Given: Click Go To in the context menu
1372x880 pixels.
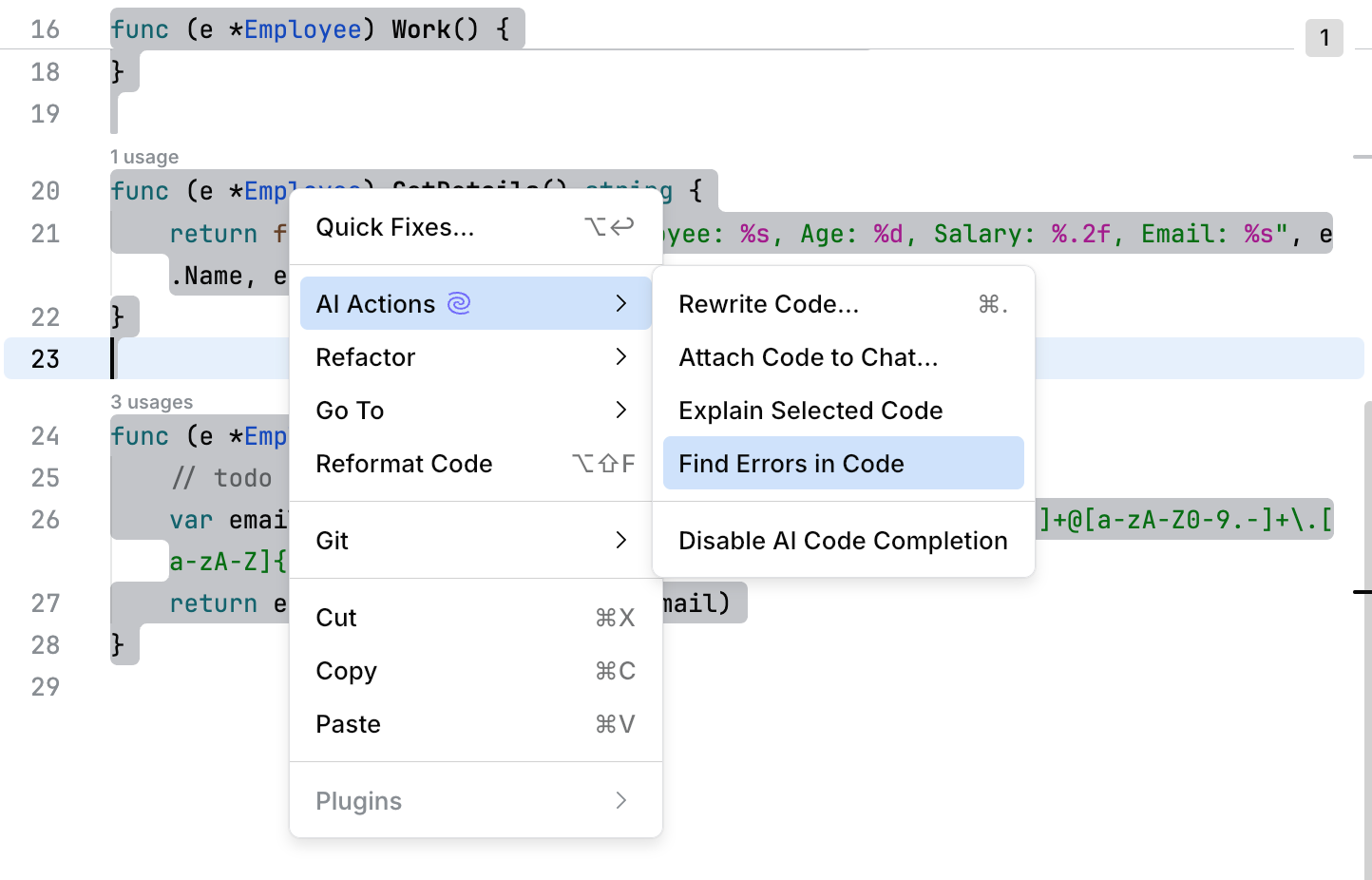Looking at the screenshot, I should (x=475, y=410).
